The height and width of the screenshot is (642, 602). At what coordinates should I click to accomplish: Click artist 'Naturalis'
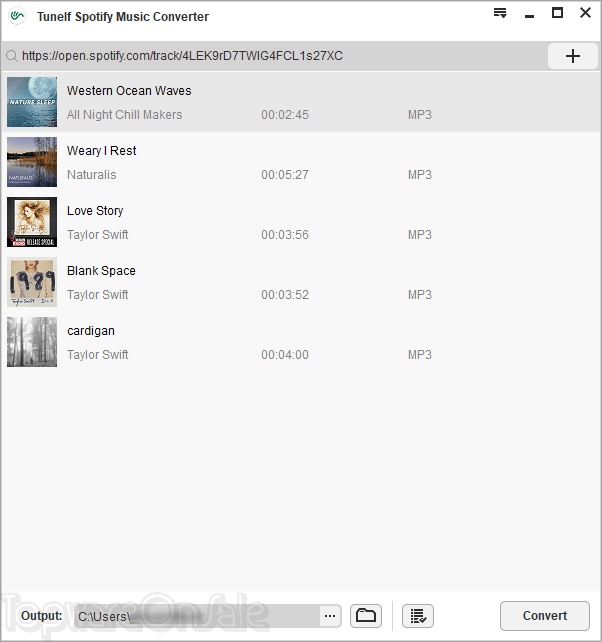tap(92, 175)
